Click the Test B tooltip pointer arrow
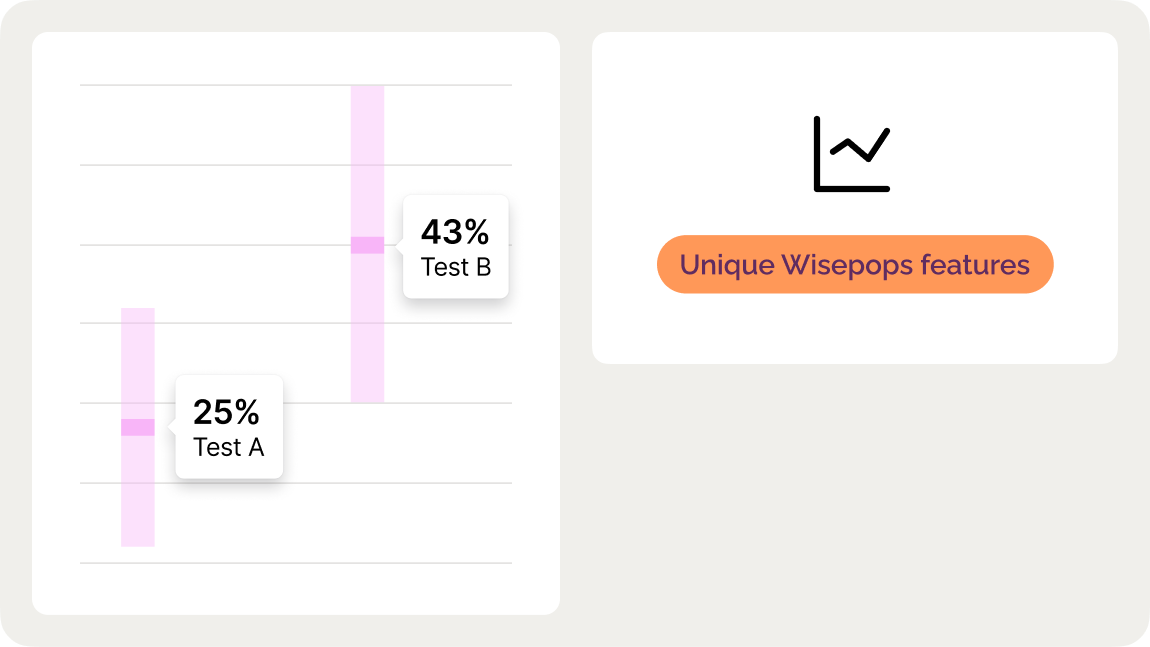The width and height of the screenshot is (1150, 647). [399, 245]
